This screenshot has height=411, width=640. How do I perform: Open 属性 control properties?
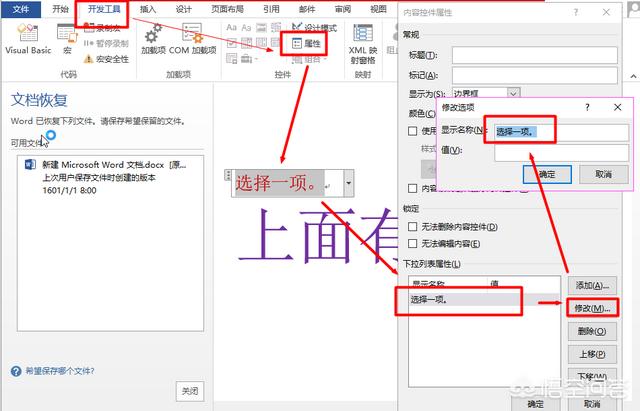[x=306, y=43]
